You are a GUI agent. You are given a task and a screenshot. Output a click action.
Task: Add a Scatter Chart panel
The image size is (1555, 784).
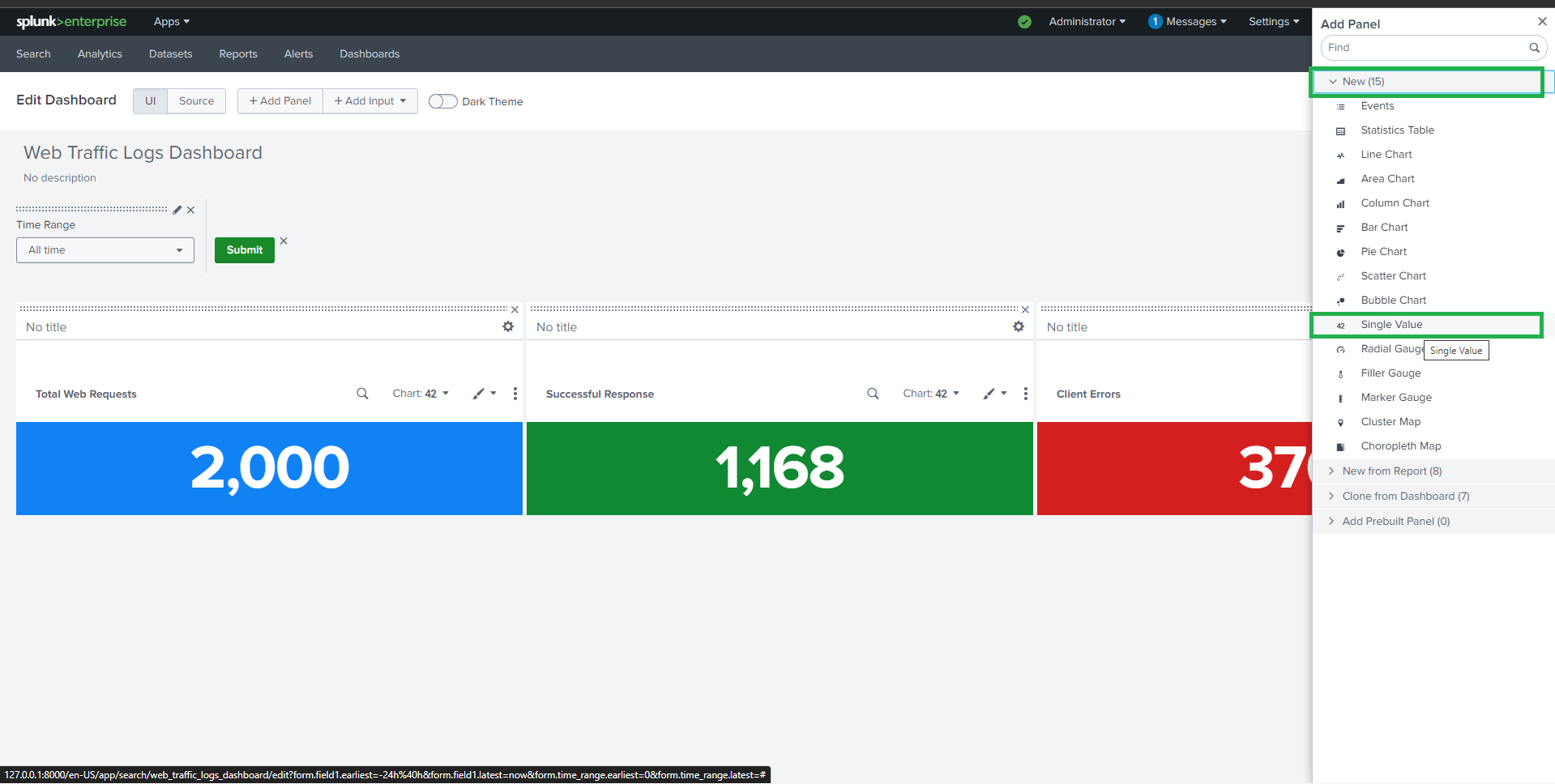coord(1393,276)
